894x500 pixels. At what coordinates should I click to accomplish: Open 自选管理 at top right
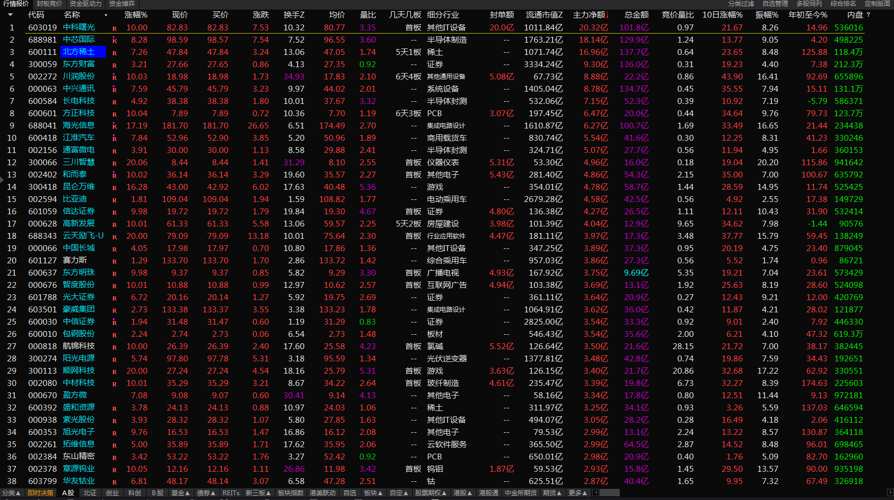[775, 4]
